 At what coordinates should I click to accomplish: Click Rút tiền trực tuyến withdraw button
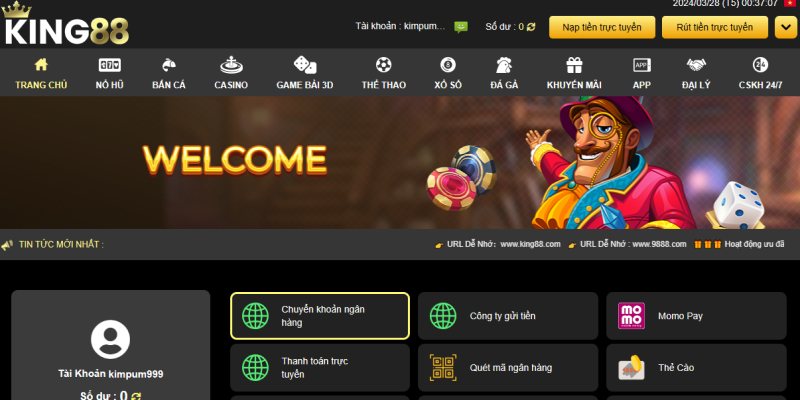[715, 27]
